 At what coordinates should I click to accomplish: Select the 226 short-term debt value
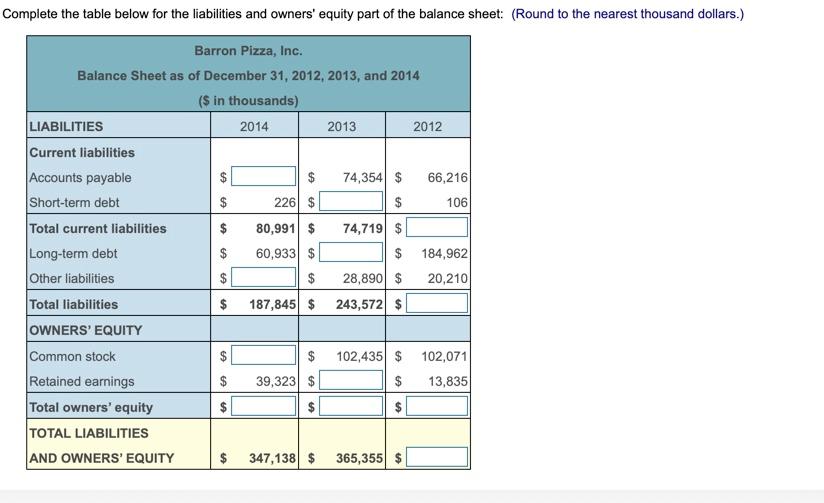(x=285, y=202)
